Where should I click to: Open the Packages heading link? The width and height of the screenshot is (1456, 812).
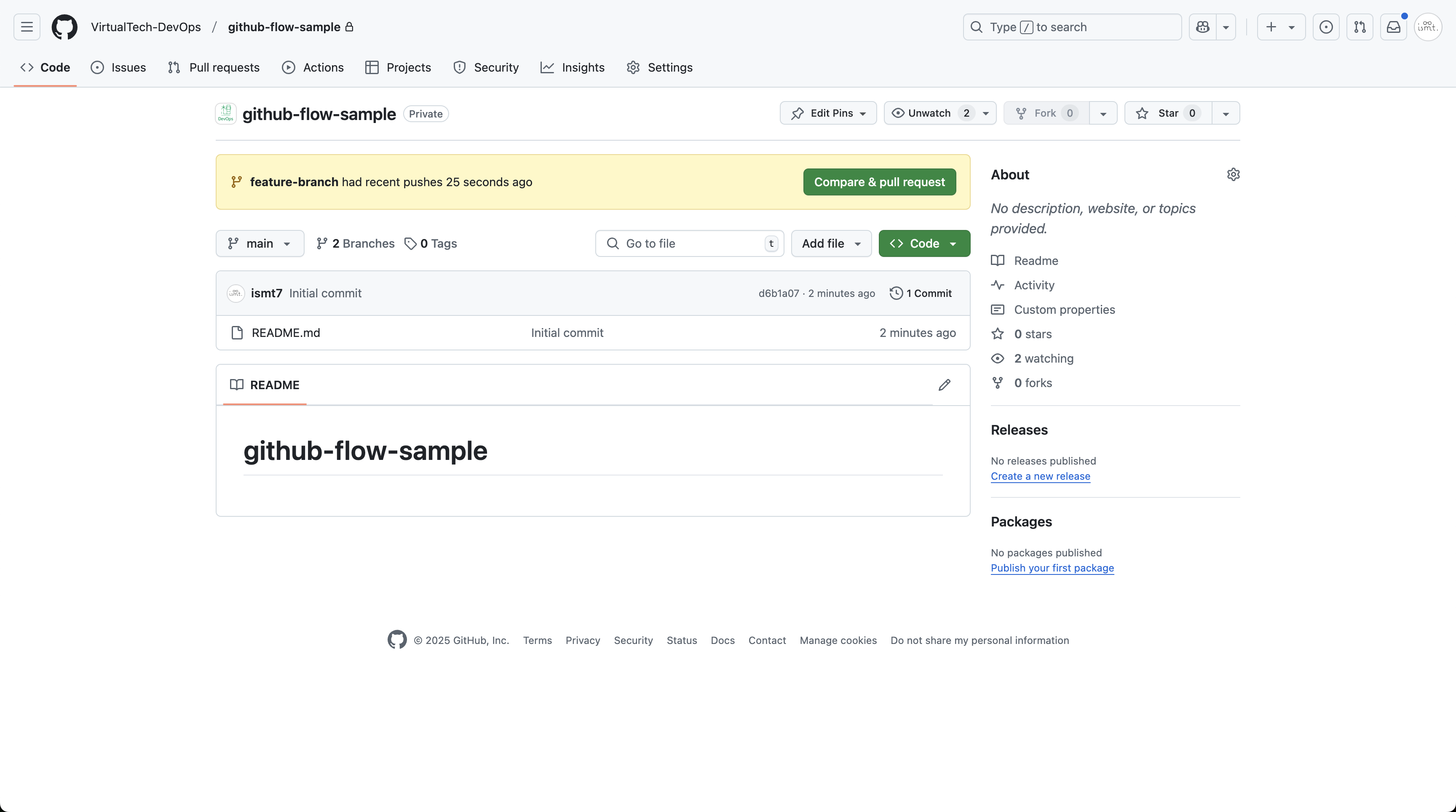click(1021, 521)
